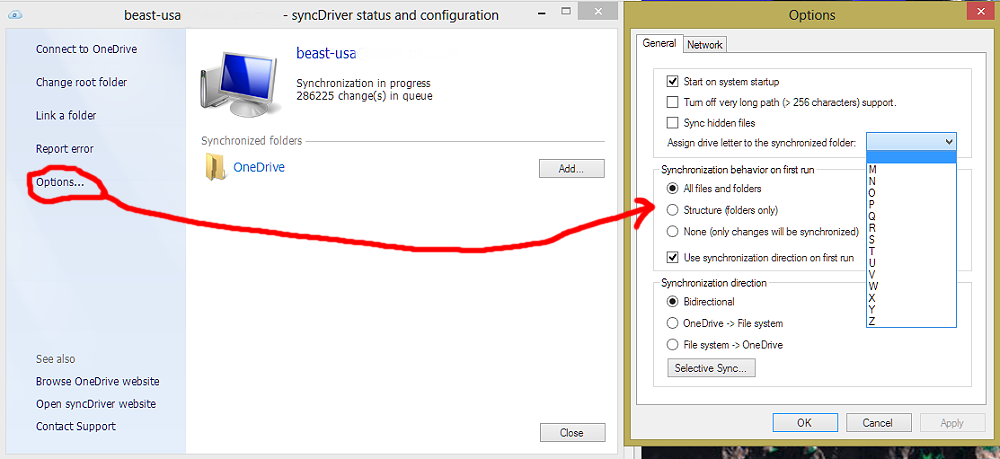Open Connect to OneDrive
The height and width of the screenshot is (459, 1000).
pyautogui.click(x=86, y=49)
